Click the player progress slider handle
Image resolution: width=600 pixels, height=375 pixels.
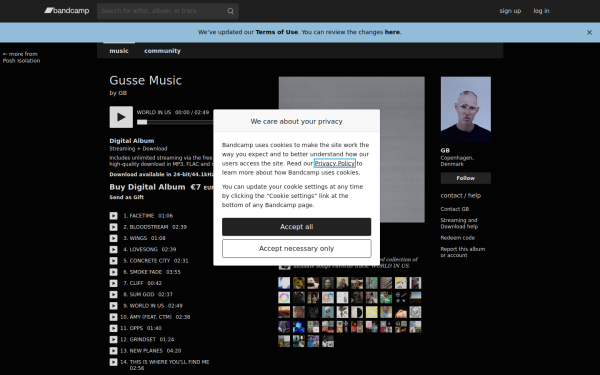coord(142,122)
